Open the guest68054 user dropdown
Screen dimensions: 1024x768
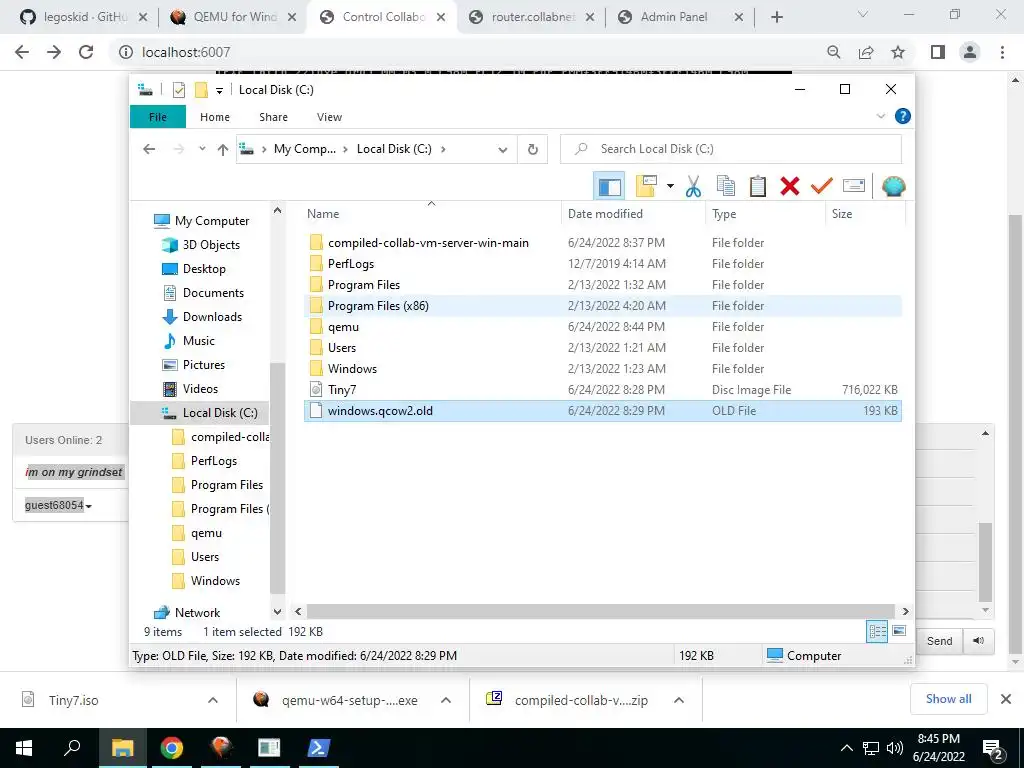coord(58,505)
